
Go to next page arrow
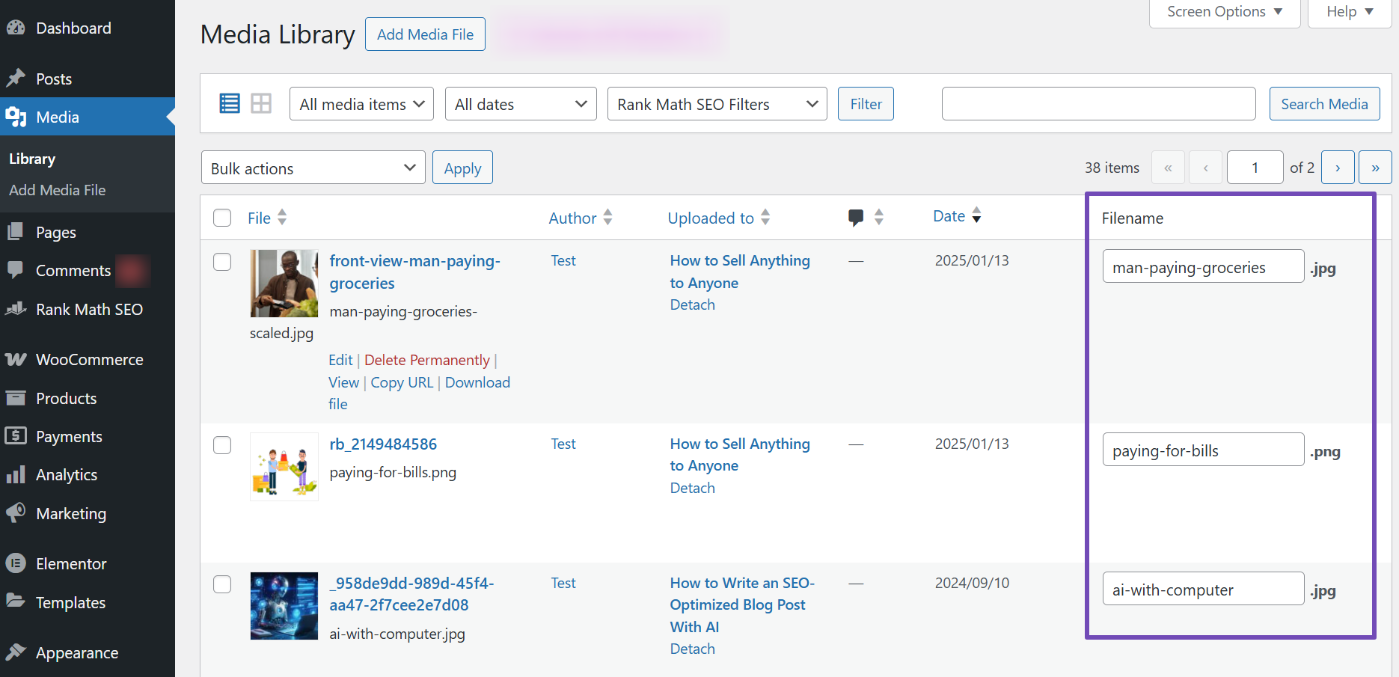1337,168
